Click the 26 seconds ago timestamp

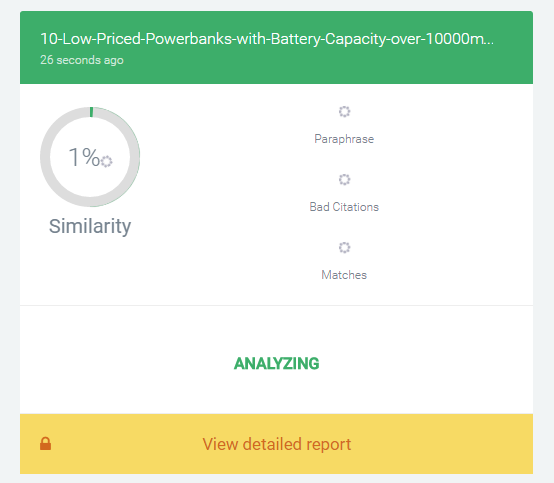coord(82,60)
